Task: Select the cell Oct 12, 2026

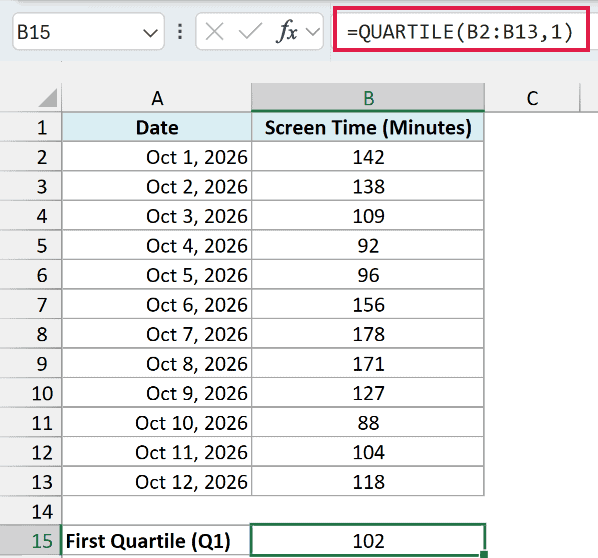Action: [157, 482]
